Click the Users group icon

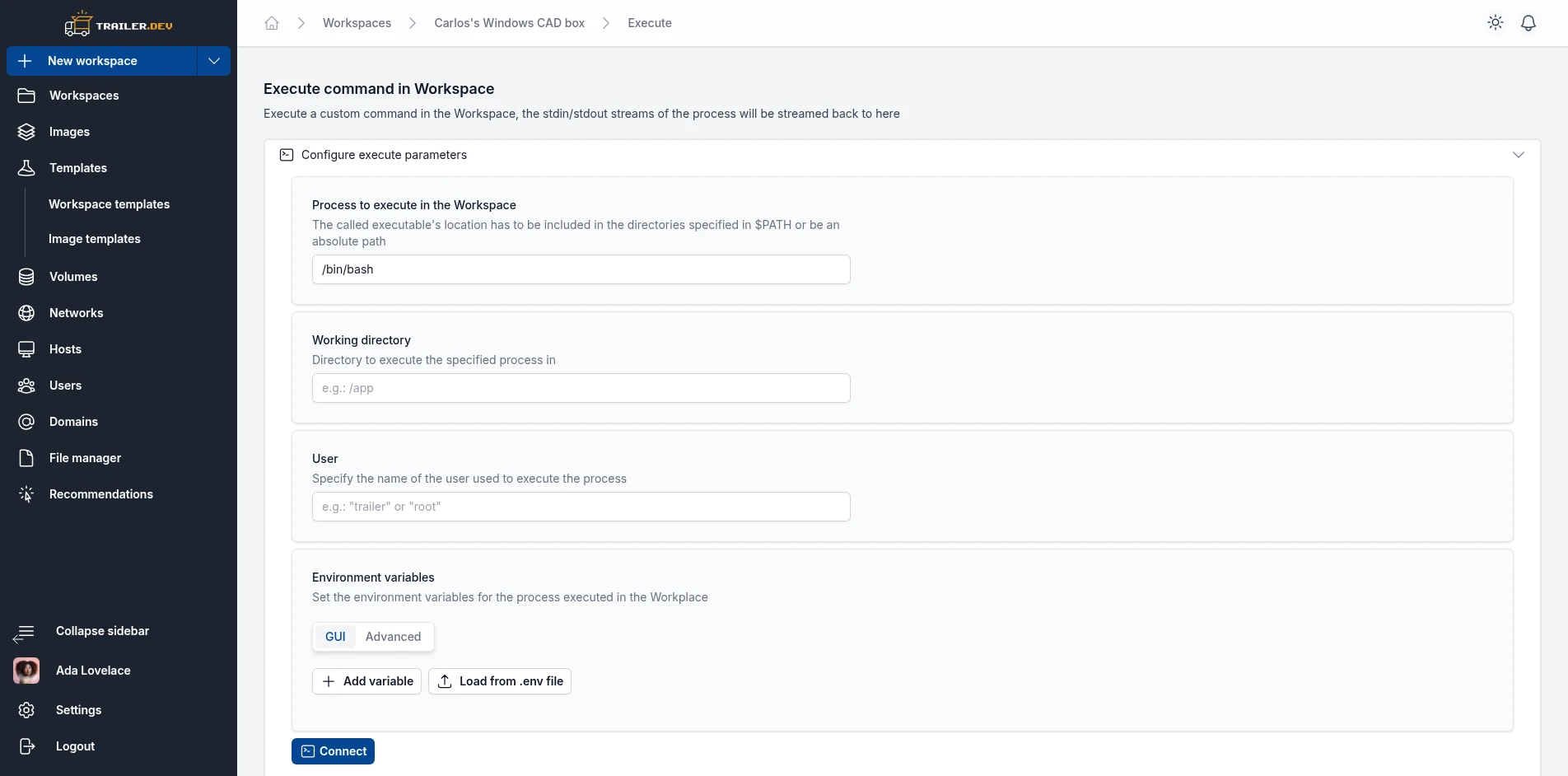[26, 386]
